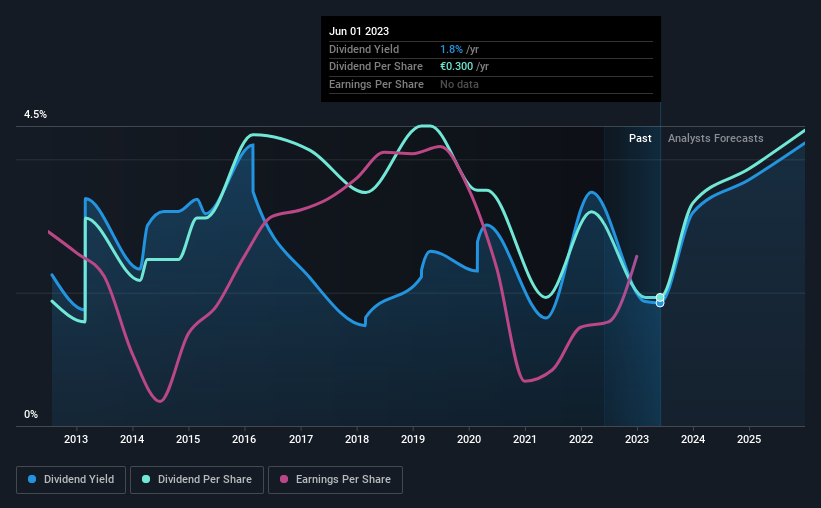Viewport: 821px width, 508px height.
Task: Click the 2017 x-axis label
Action: 301,439
